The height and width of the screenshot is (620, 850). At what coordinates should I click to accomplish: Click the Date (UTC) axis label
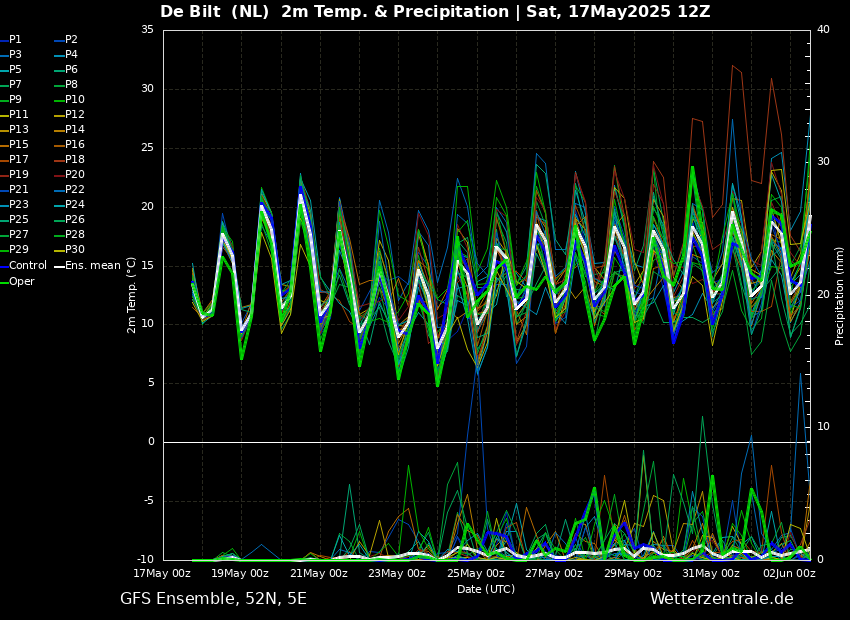click(x=486, y=589)
